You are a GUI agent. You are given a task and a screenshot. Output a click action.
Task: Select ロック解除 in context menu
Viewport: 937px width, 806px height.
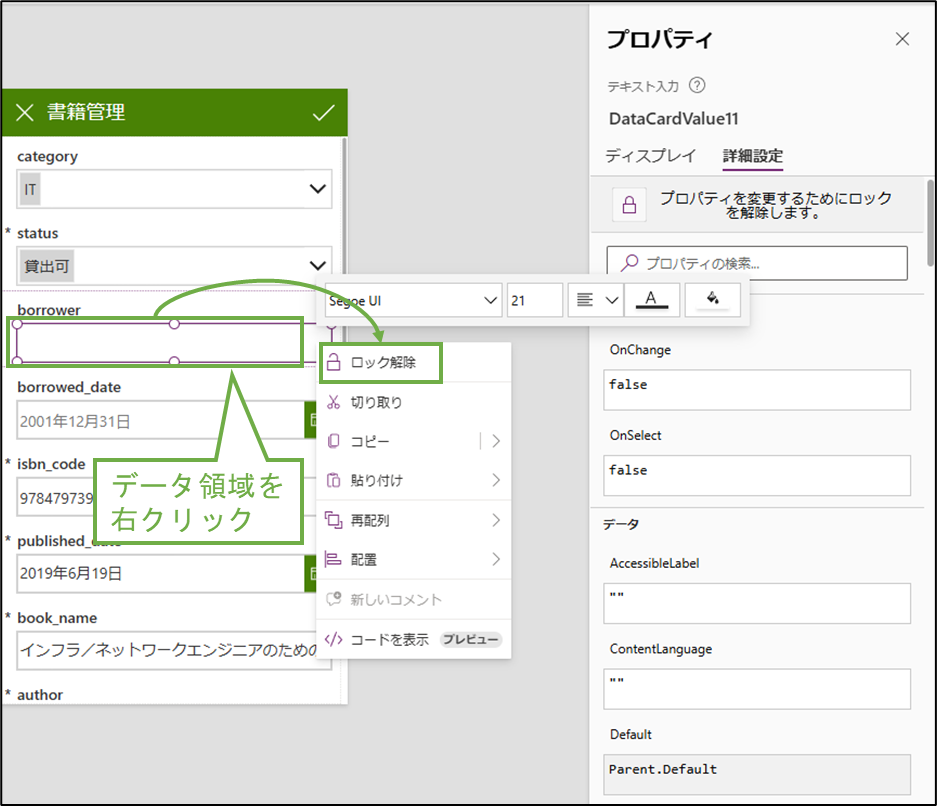coord(414,363)
